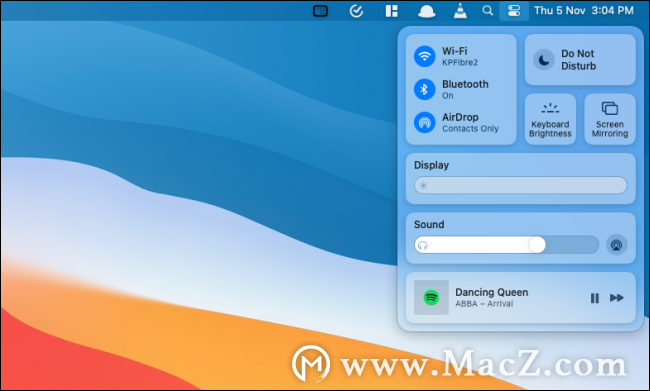
Task: Click the Spotify album art thumbnail
Action: (431, 297)
